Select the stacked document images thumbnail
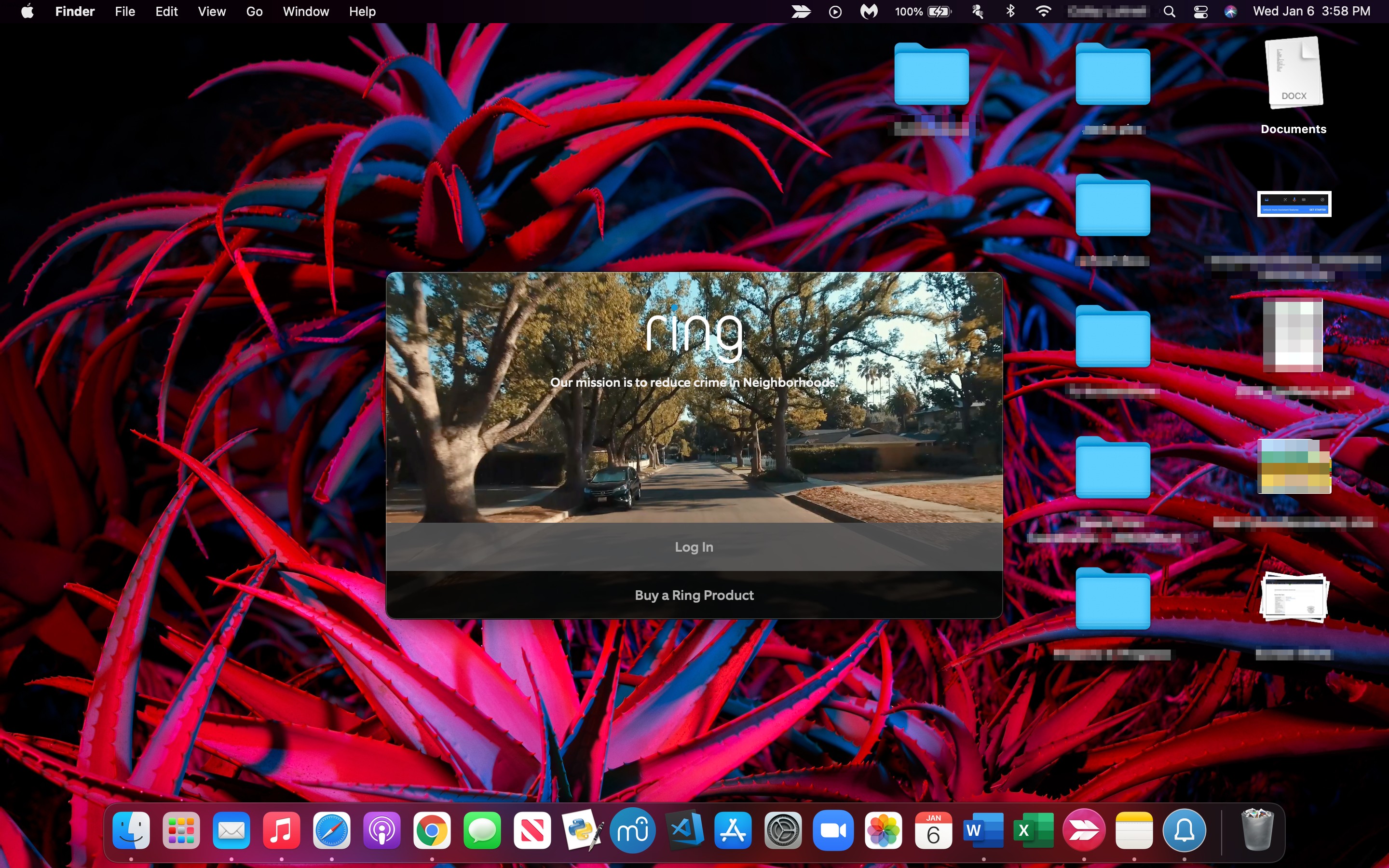This screenshot has height=868, width=1389. coord(1294,597)
